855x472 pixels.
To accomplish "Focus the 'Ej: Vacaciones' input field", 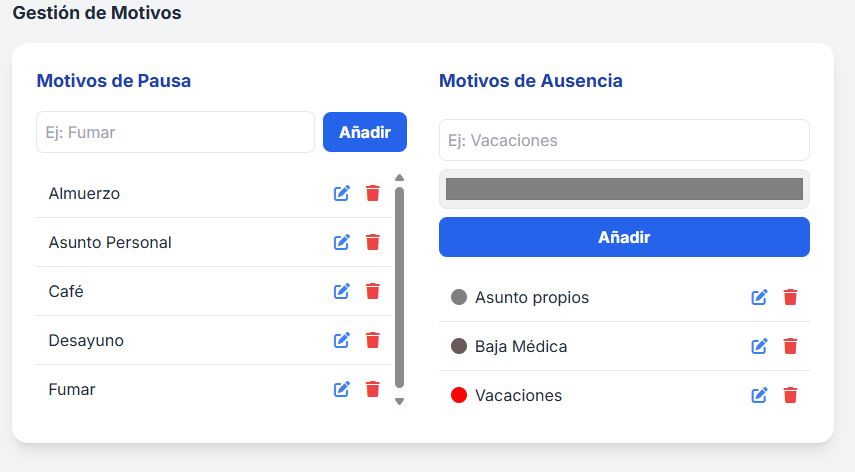I will tap(624, 140).
